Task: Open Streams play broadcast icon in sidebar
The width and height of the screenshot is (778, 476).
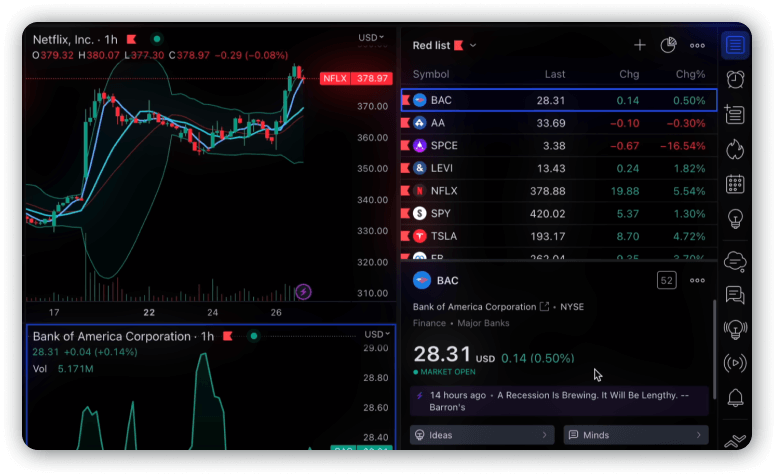Action: [x=735, y=363]
